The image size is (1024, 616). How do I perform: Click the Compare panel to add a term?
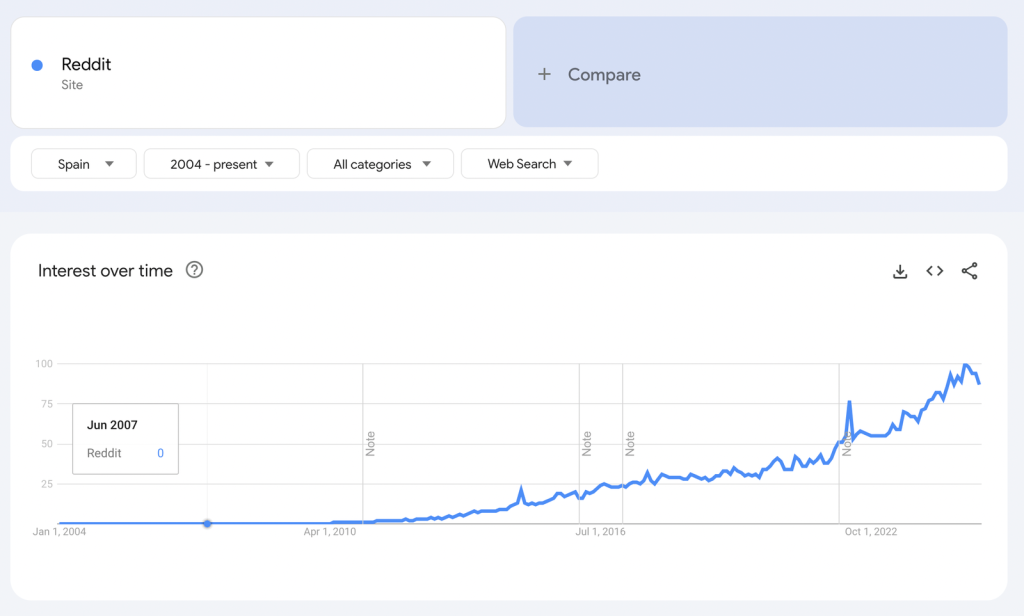click(760, 73)
